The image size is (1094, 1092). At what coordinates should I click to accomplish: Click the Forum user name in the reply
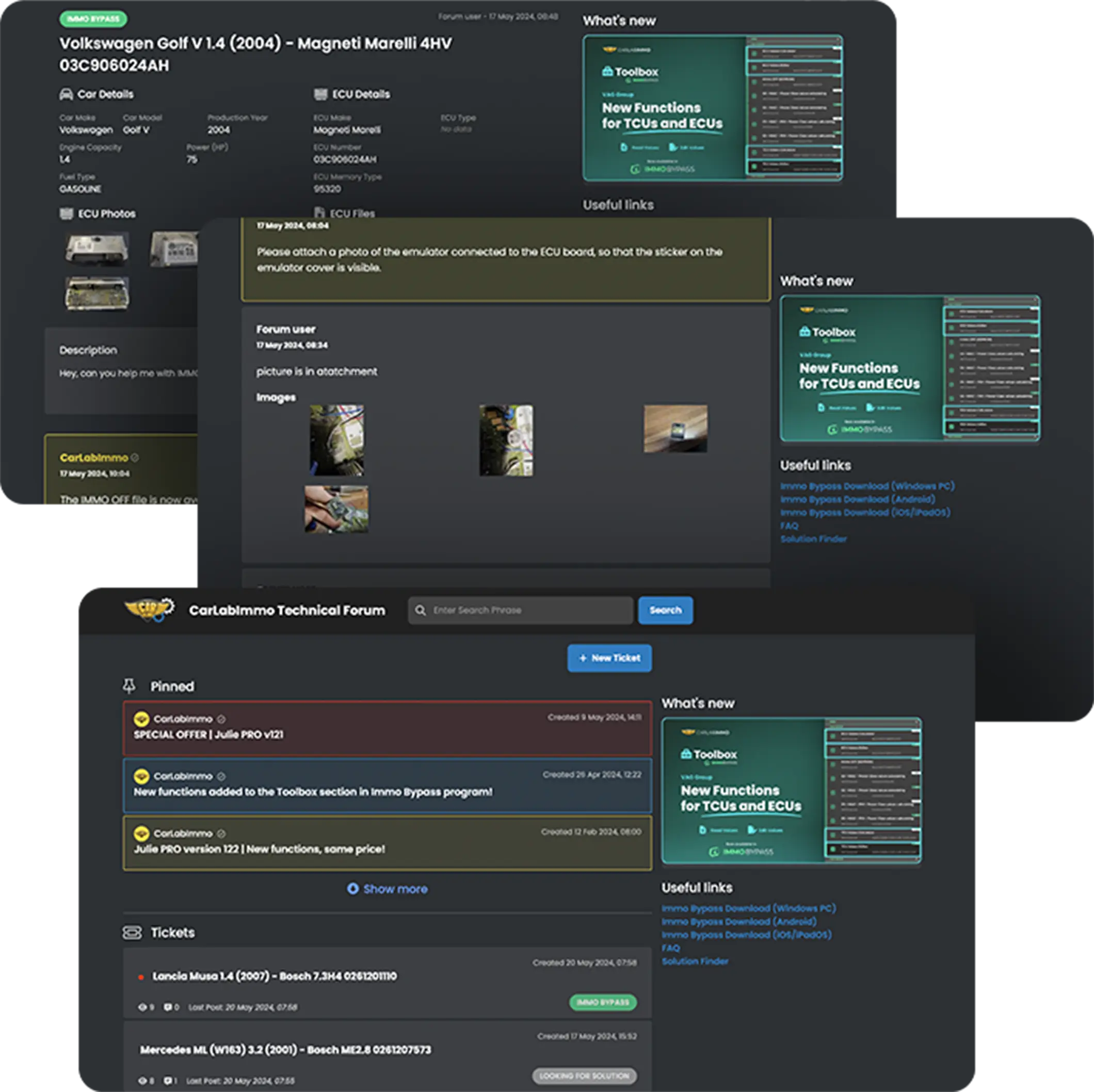285,329
